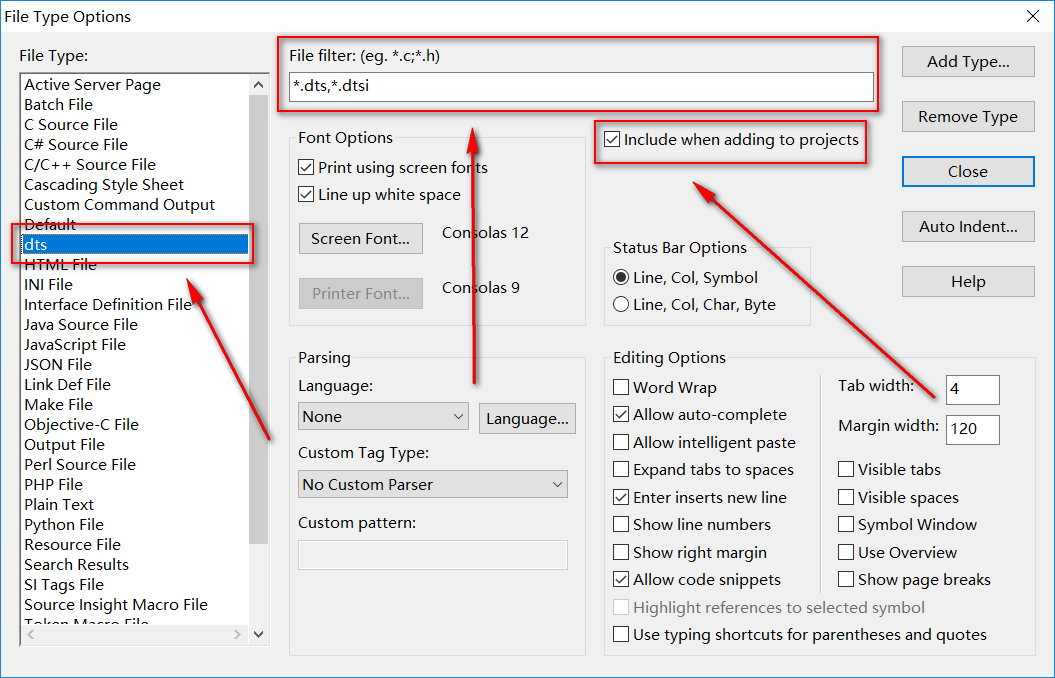The height and width of the screenshot is (678, 1055).
Task: Open Auto Indent settings
Action: pos(967,226)
